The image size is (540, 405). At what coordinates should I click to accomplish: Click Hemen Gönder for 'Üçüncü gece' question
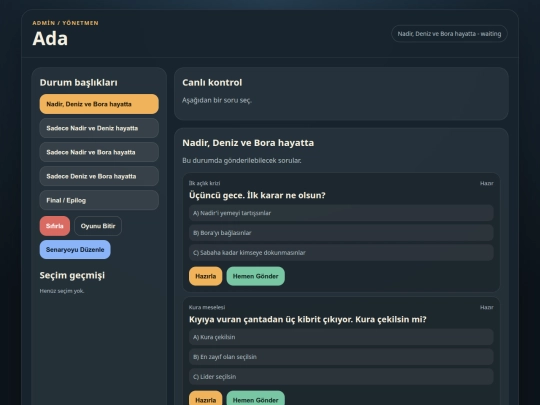tap(256, 276)
